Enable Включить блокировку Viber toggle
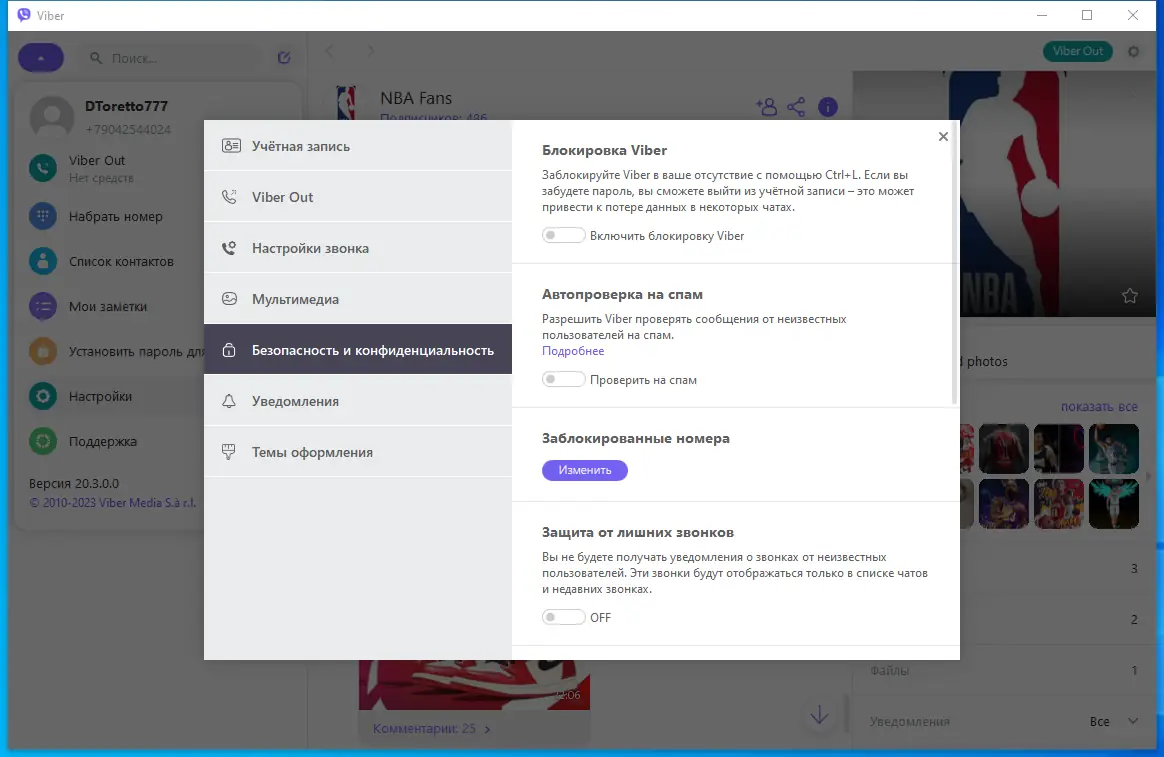1164x757 pixels. click(x=563, y=234)
